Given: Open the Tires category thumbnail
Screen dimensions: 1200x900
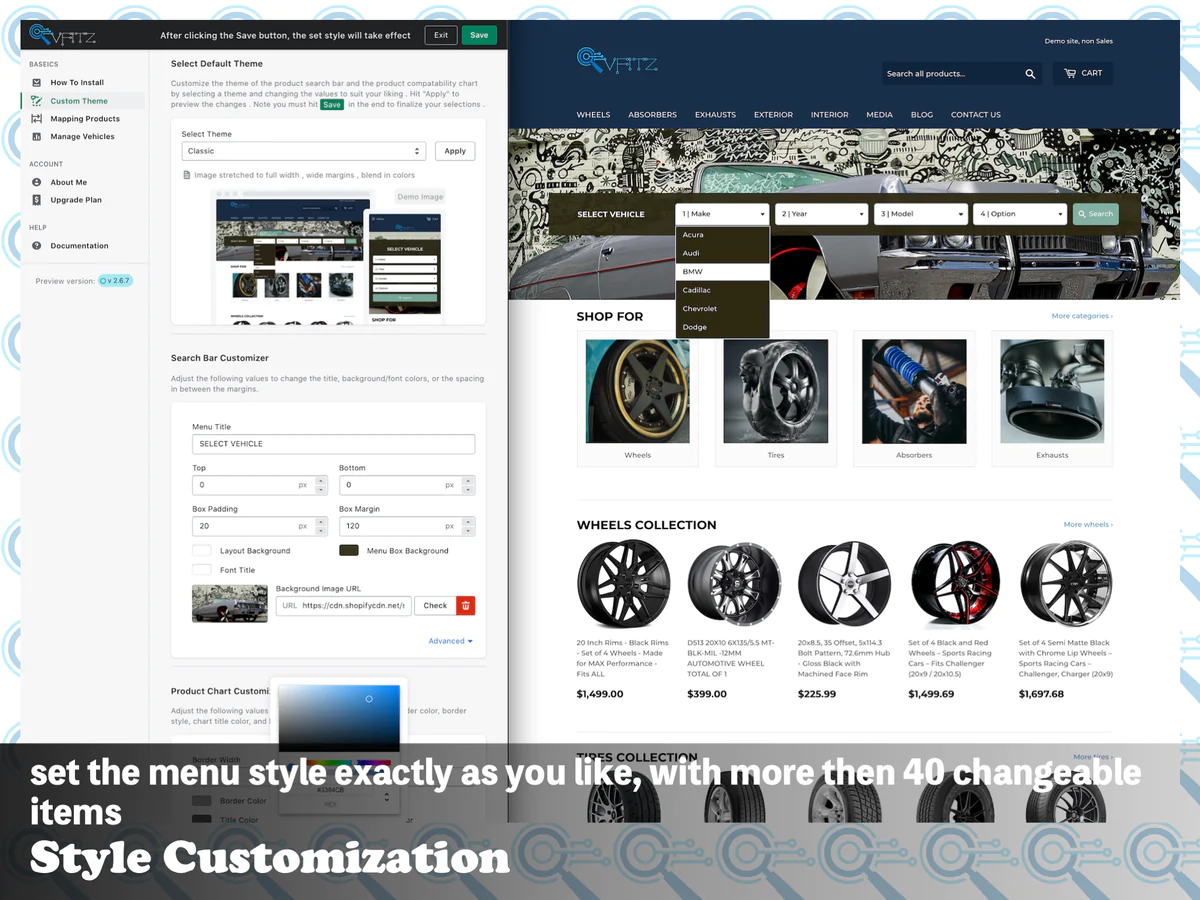Looking at the screenshot, I should [776, 391].
